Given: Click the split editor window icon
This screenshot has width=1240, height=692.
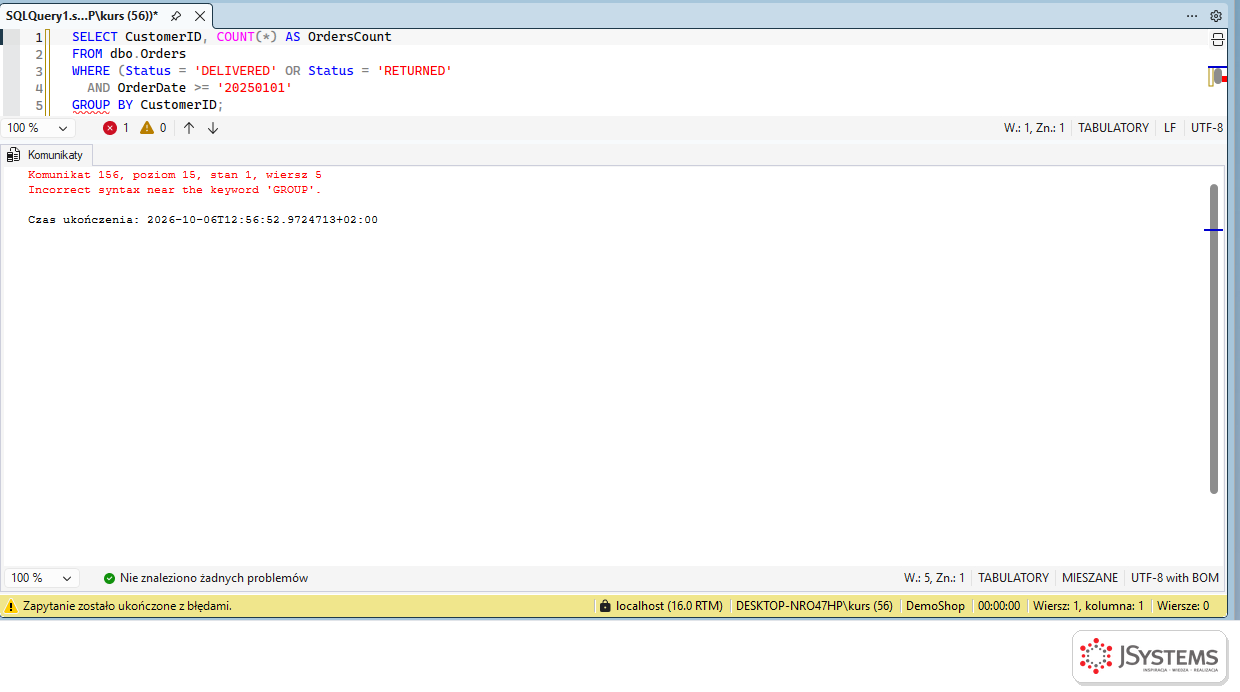Looking at the screenshot, I should click(1217, 39).
